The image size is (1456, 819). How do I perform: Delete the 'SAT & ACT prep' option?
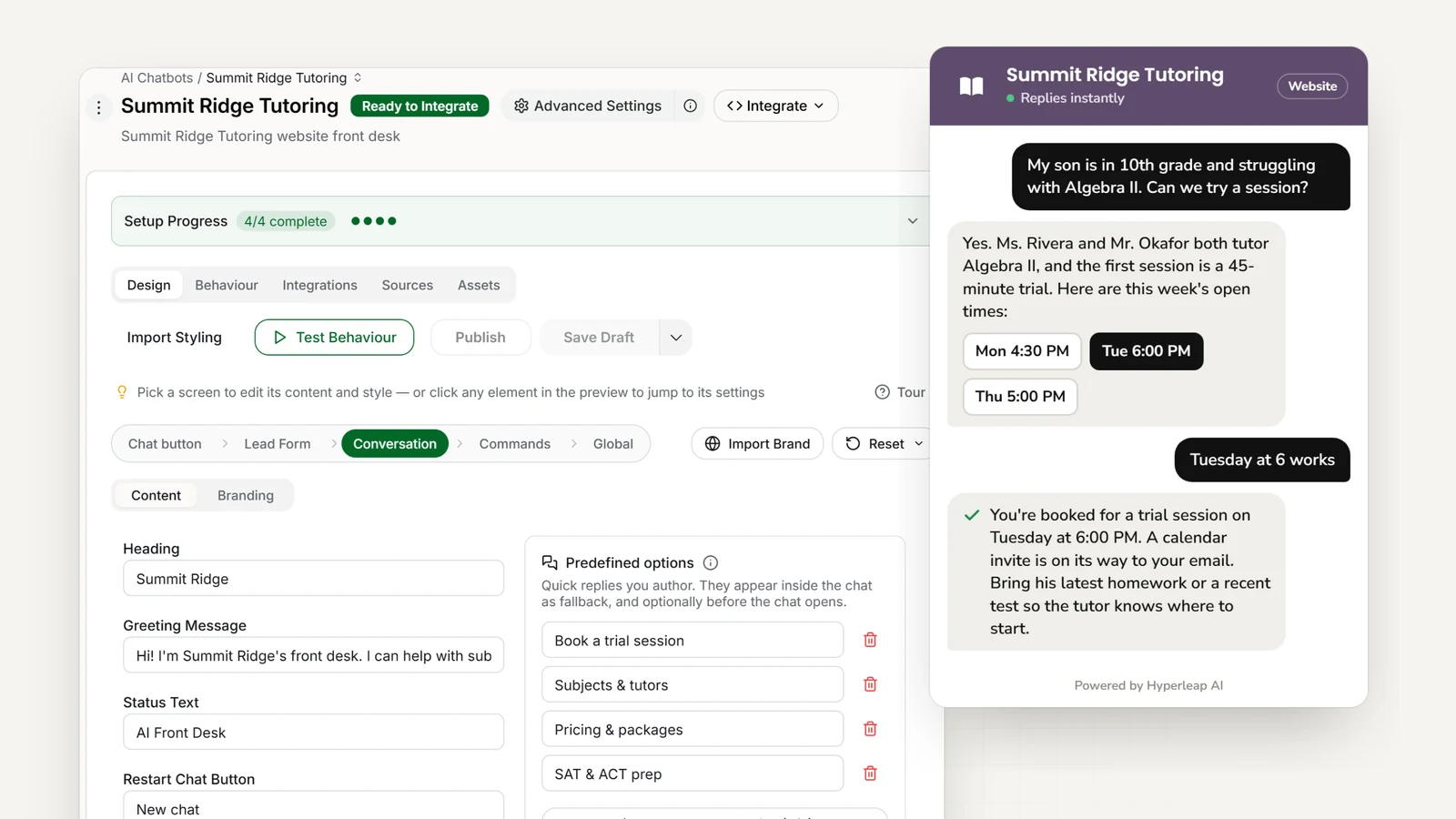click(x=870, y=773)
